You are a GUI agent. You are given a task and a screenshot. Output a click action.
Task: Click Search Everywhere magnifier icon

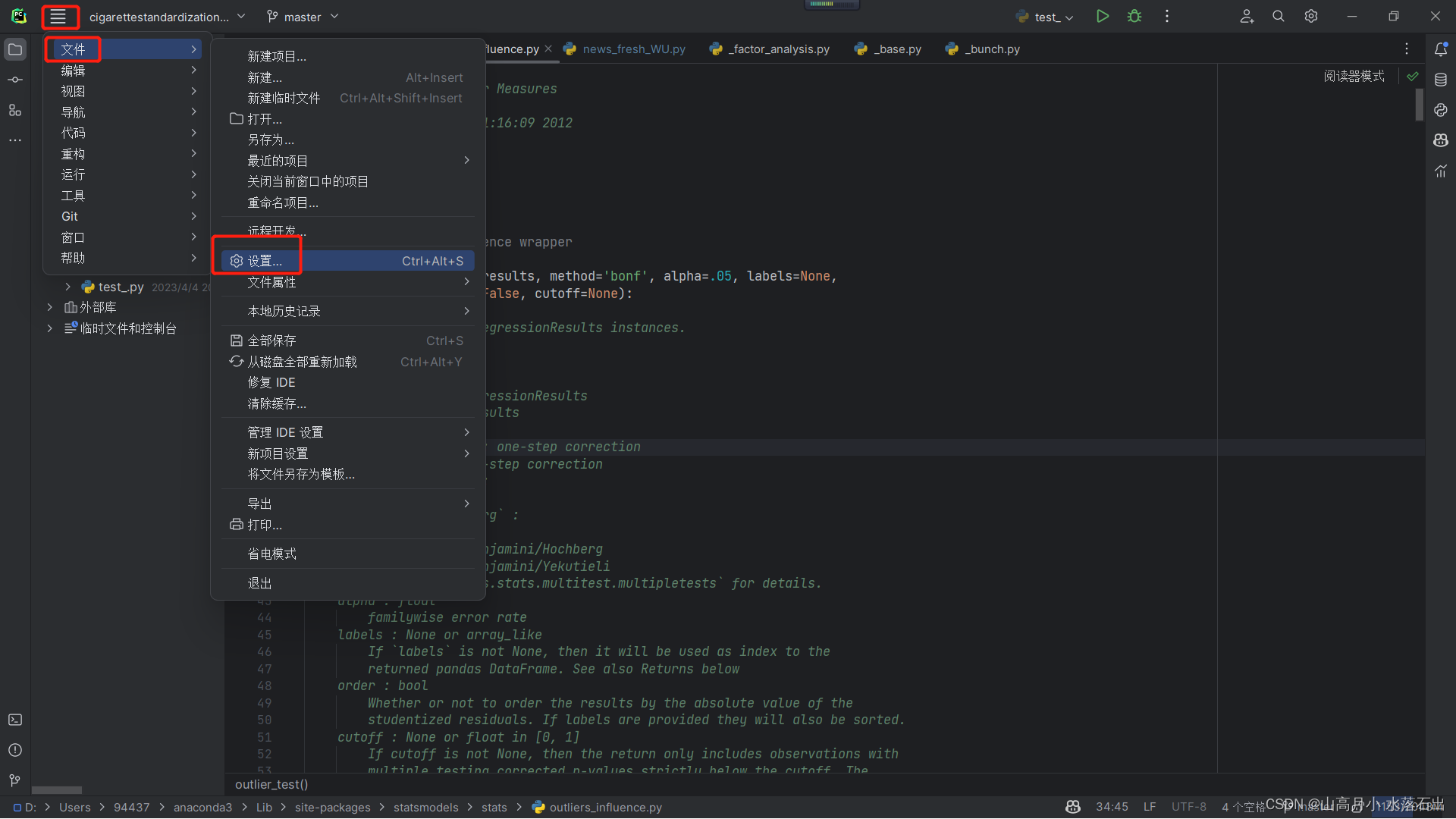coord(1279,16)
